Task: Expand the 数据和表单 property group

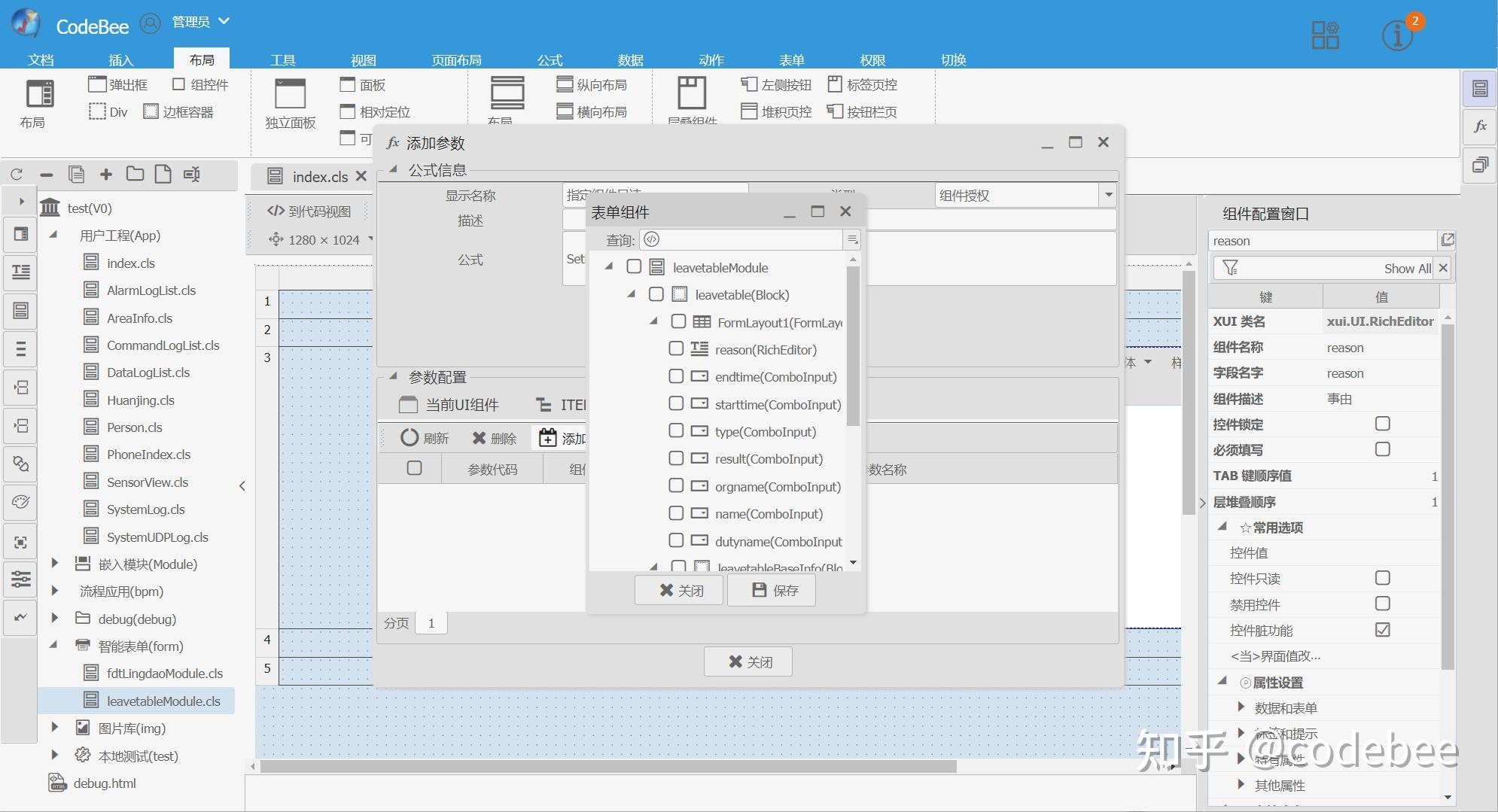Action: 1241,707
